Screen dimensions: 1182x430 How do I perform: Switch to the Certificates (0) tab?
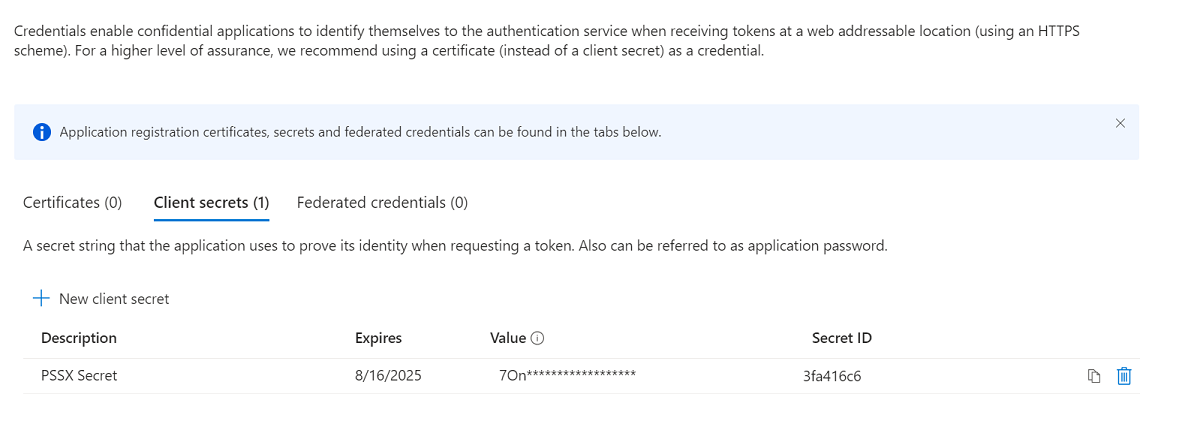coord(72,202)
